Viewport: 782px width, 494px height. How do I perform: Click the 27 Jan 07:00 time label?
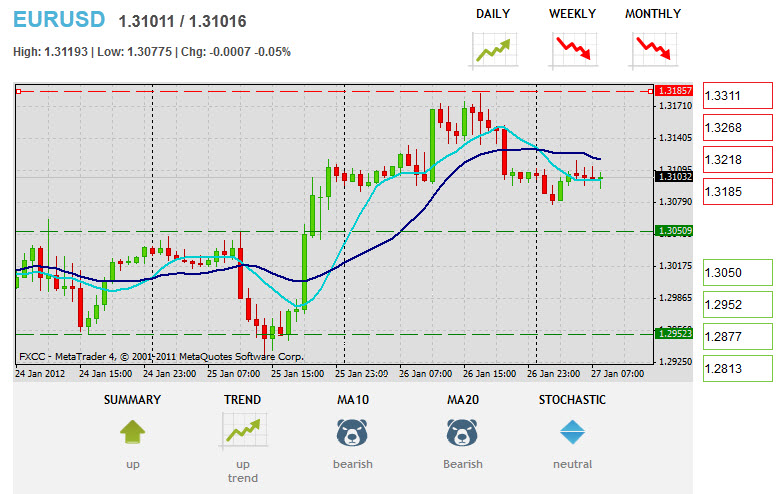click(617, 374)
